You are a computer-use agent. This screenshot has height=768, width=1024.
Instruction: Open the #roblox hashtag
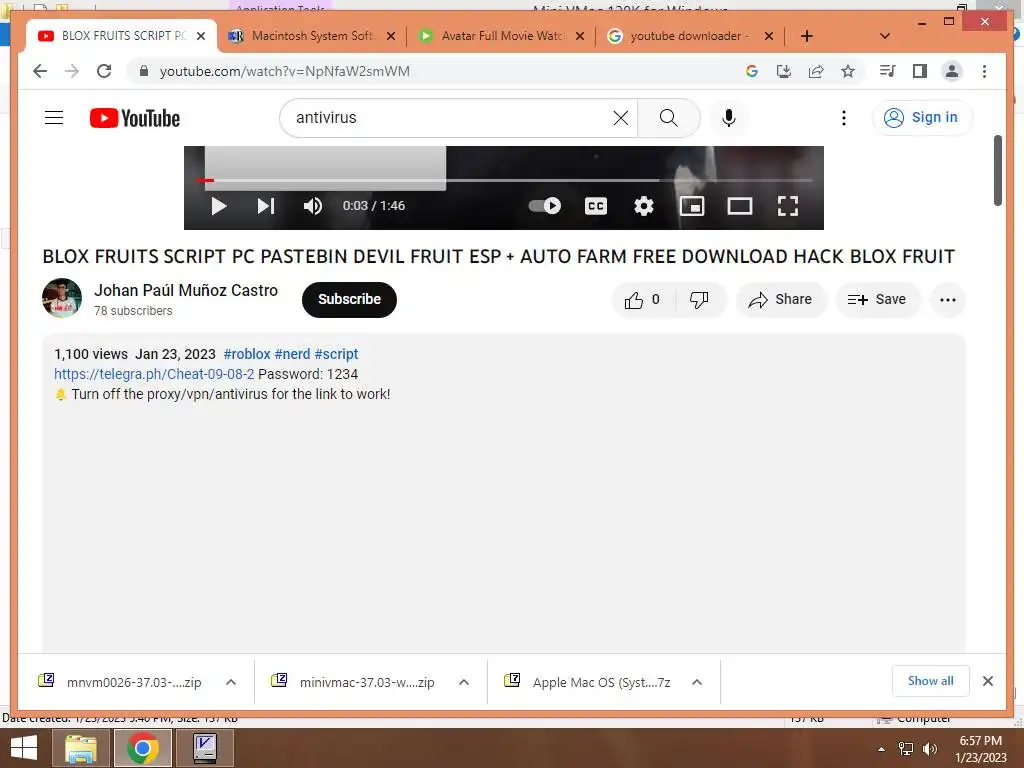[x=247, y=354]
